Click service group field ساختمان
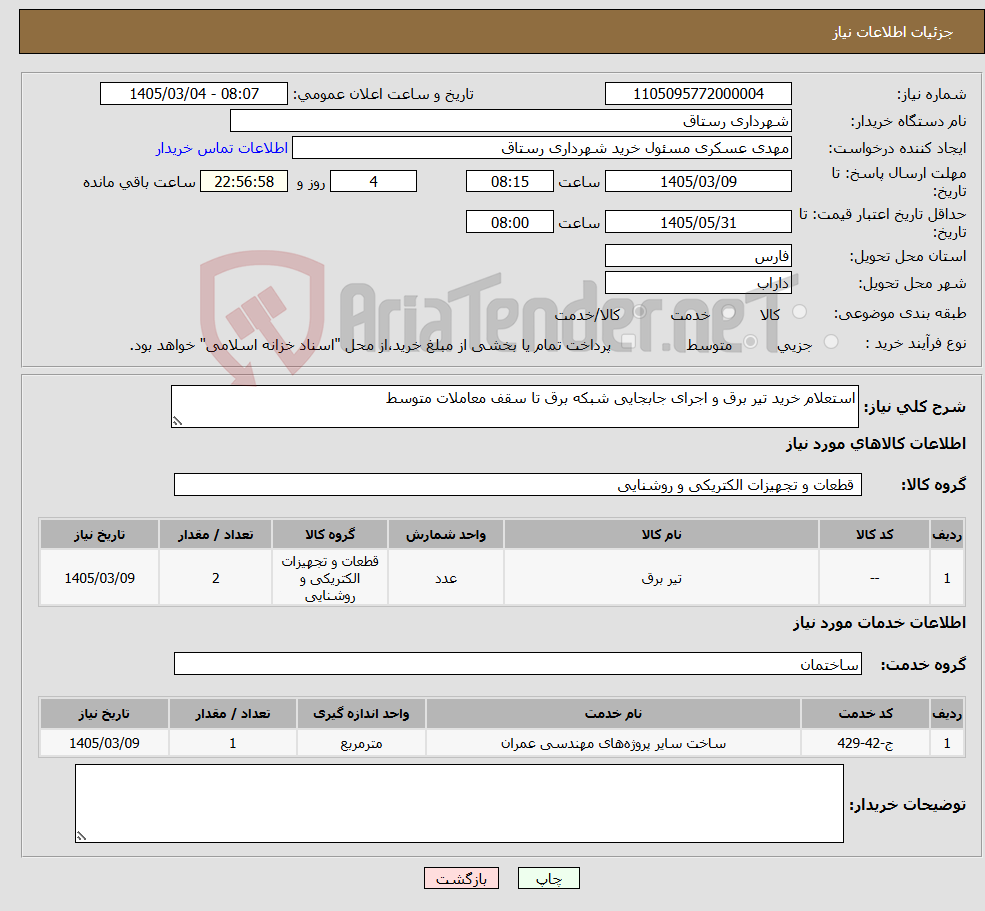Viewport: 985px width, 911px height. coord(518,663)
